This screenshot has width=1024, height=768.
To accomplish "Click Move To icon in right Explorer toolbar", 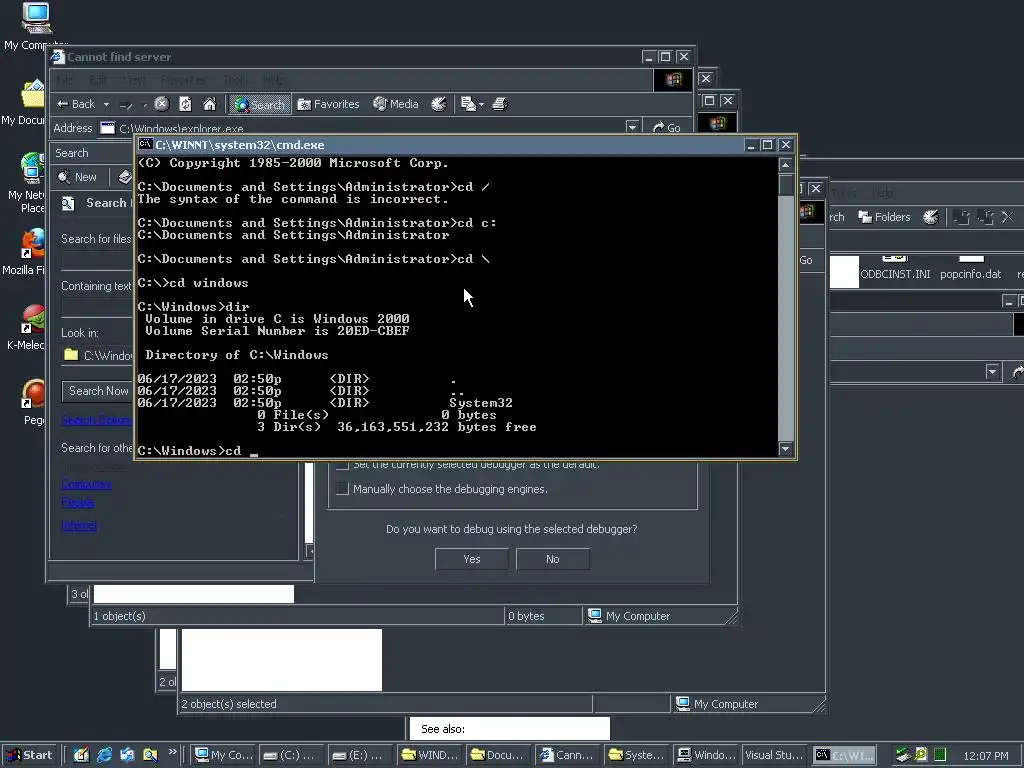I will 961,217.
